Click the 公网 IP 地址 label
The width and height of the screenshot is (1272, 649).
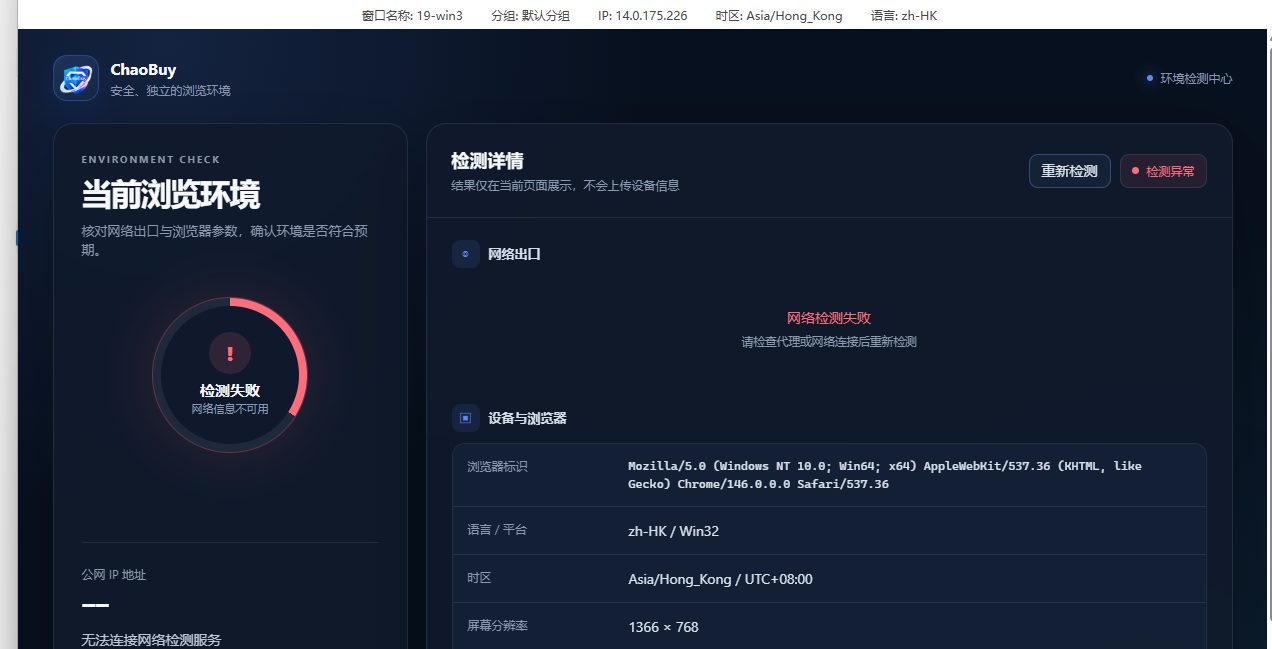pos(114,575)
